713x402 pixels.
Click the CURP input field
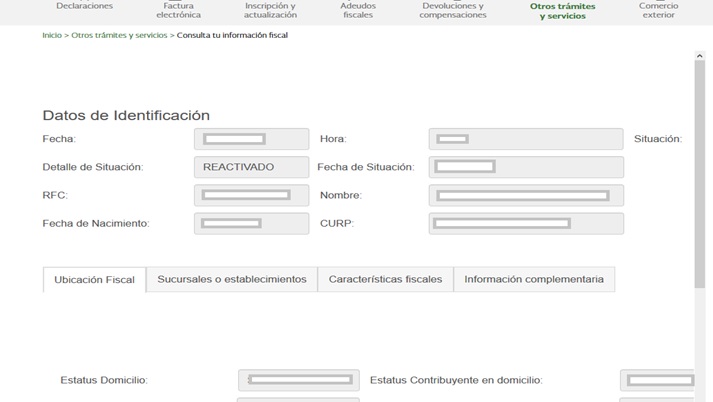pos(525,223)
